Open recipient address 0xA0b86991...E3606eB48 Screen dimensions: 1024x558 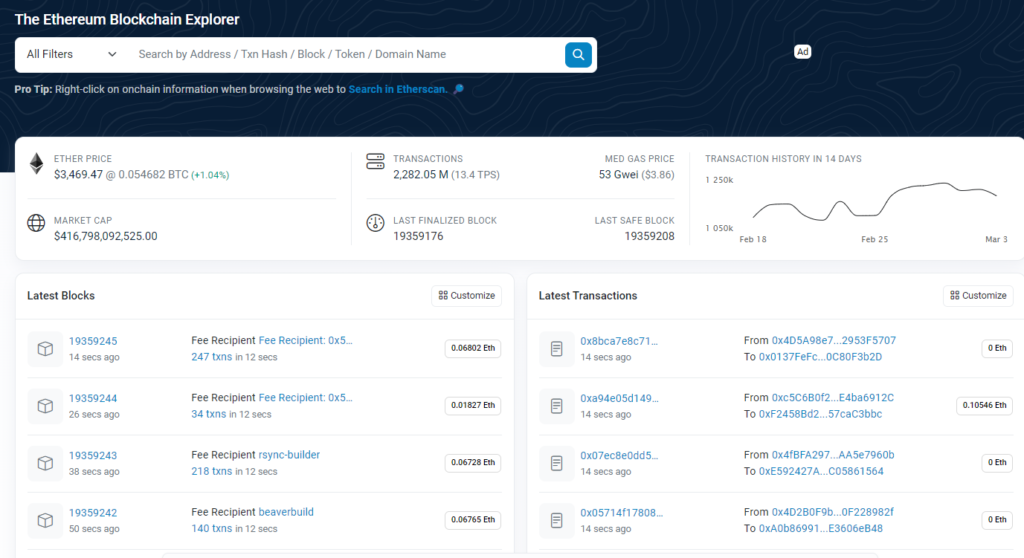(820, 528)
